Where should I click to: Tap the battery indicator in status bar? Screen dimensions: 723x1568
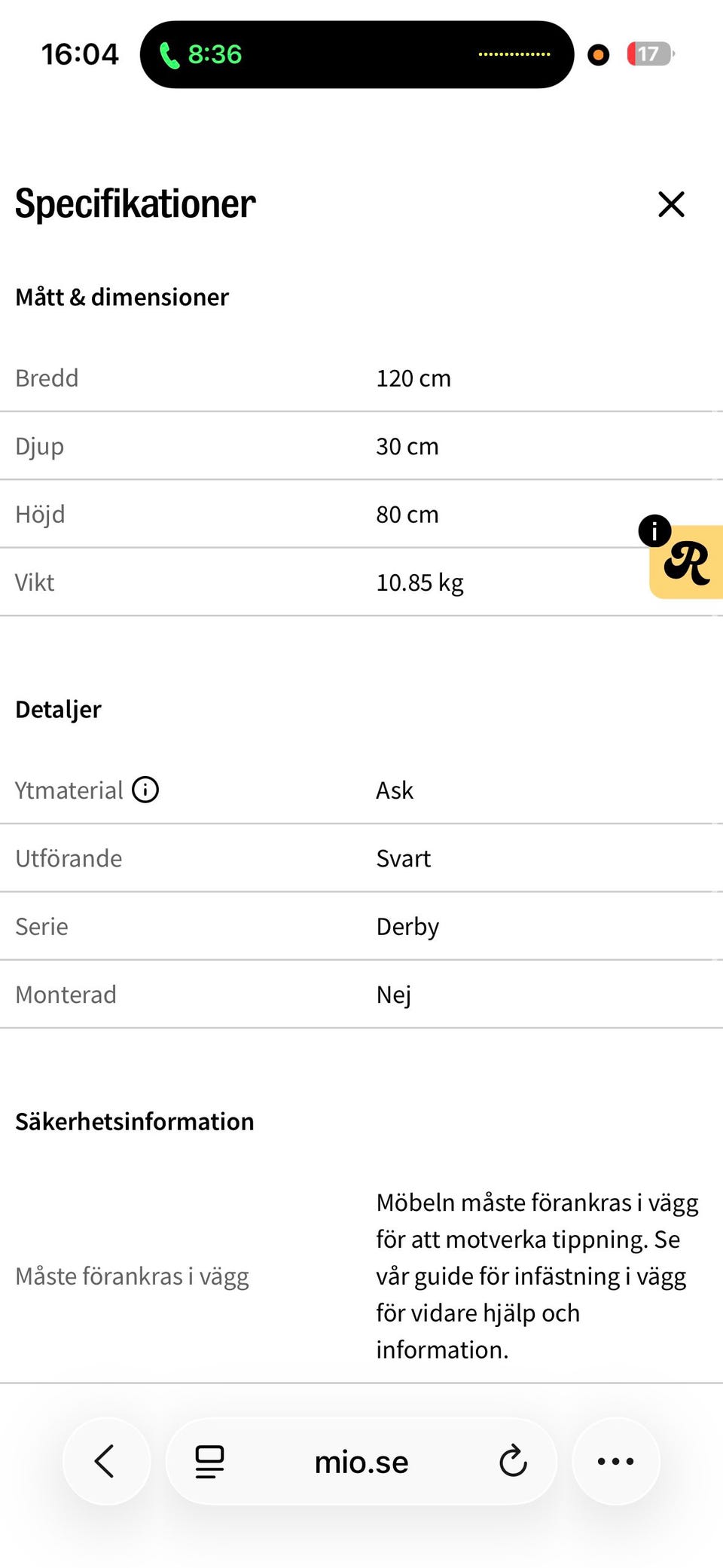(x=649, y=54)
